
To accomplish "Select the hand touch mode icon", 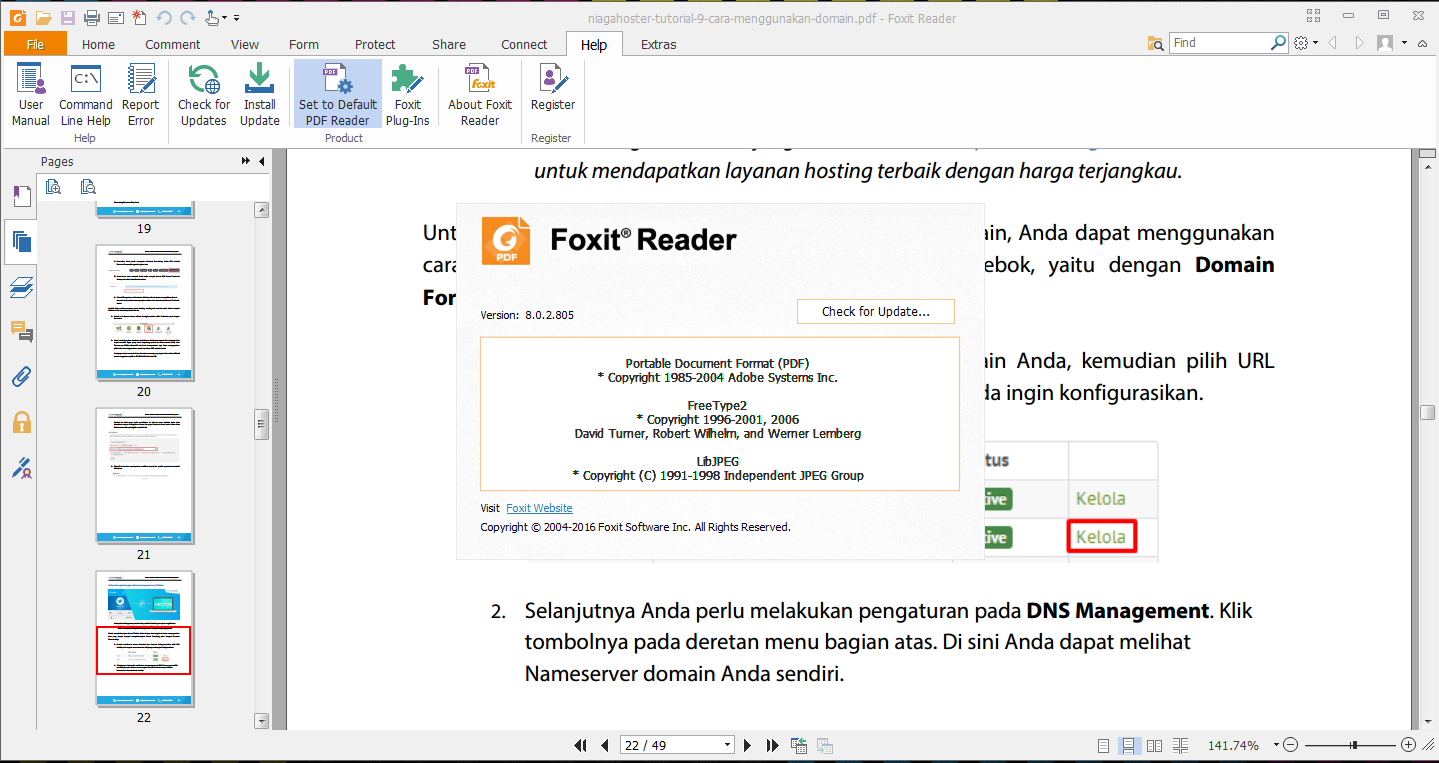I will [212, 17].
